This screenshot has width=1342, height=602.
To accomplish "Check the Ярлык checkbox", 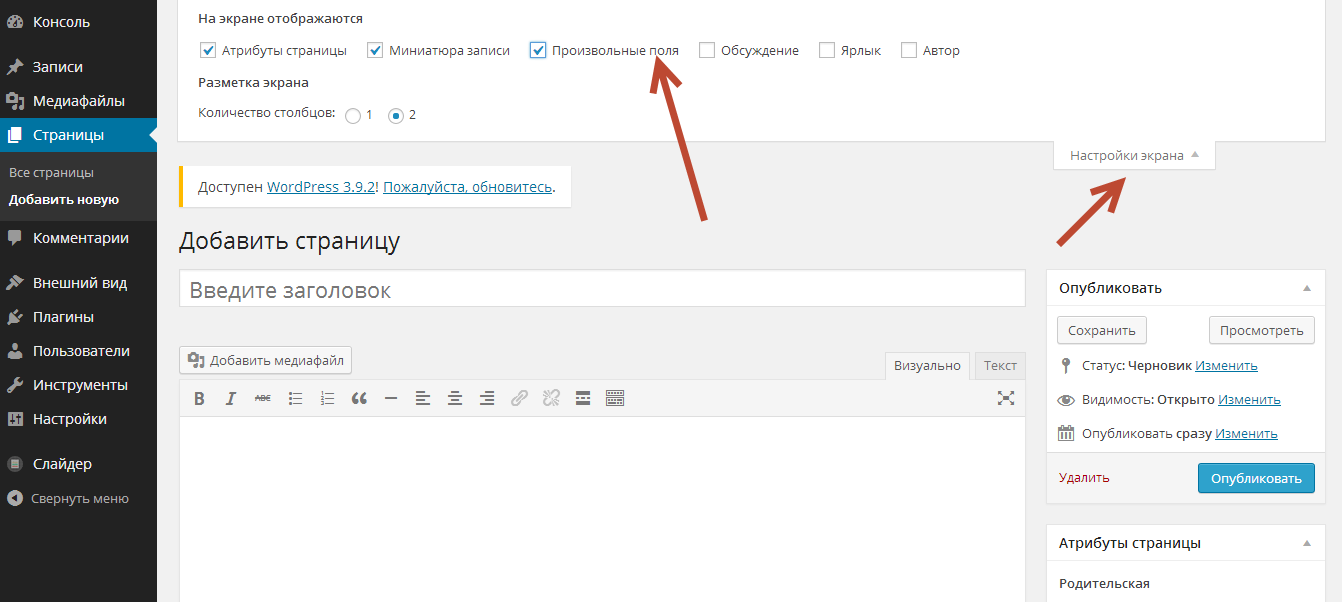I will pos(827,50).
